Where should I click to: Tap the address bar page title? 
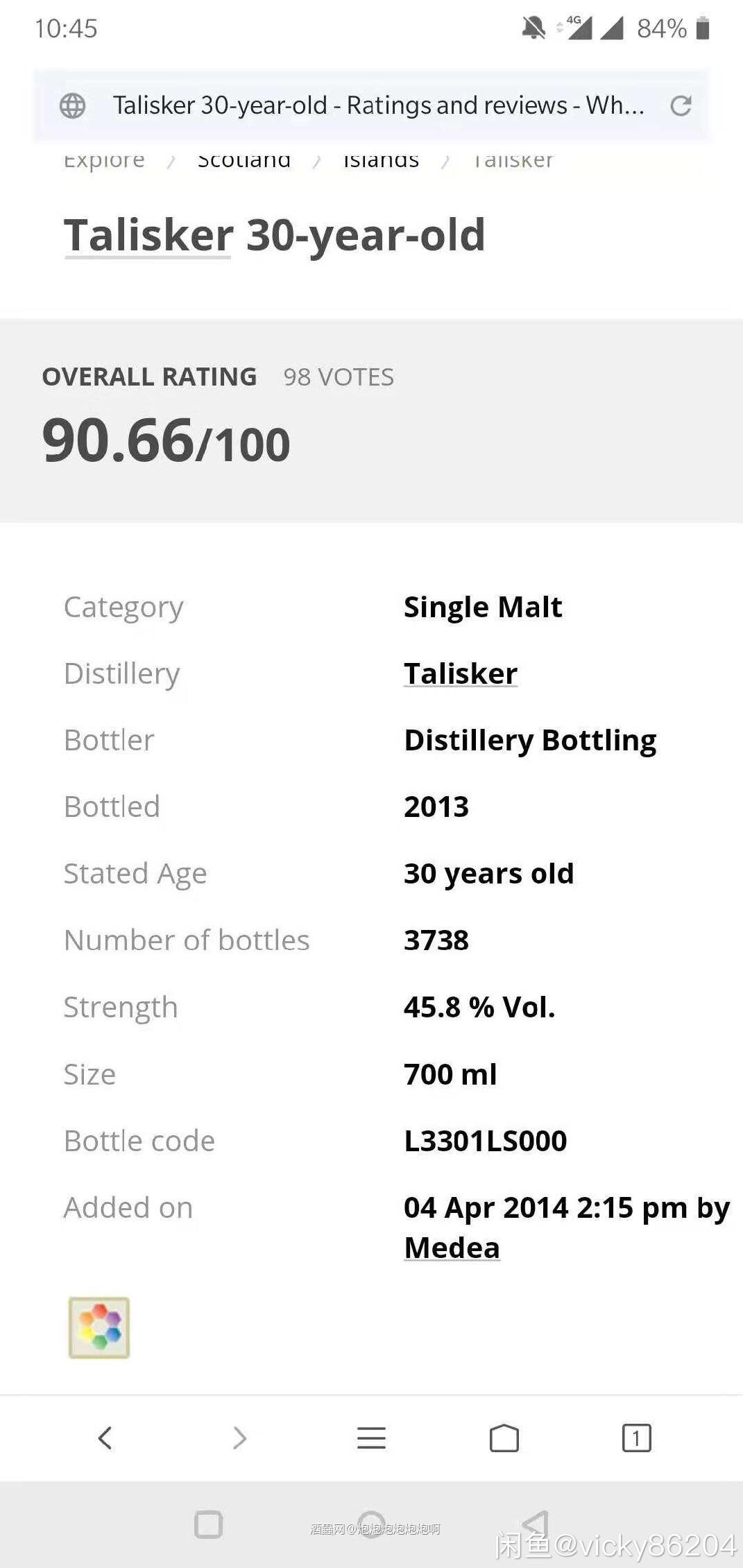[x=378, y=105]
